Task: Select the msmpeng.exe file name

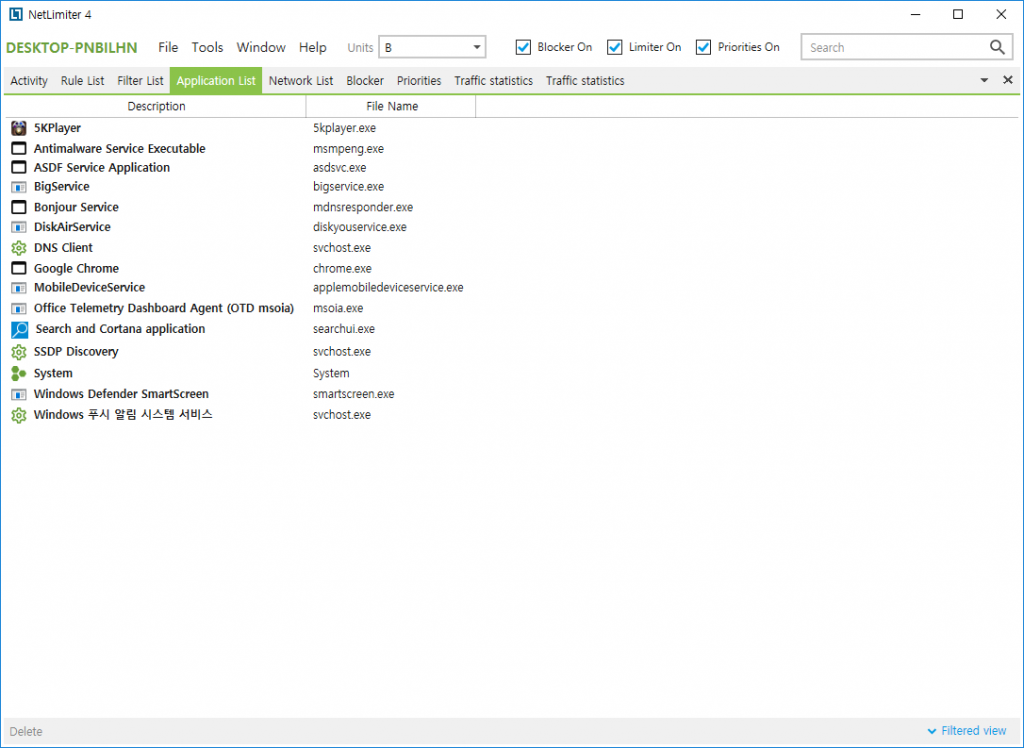Action: click(348, 149)
